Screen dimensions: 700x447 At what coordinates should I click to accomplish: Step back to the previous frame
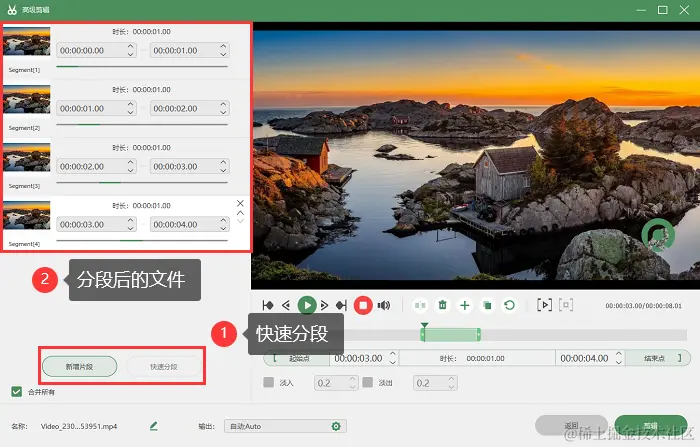286,305
